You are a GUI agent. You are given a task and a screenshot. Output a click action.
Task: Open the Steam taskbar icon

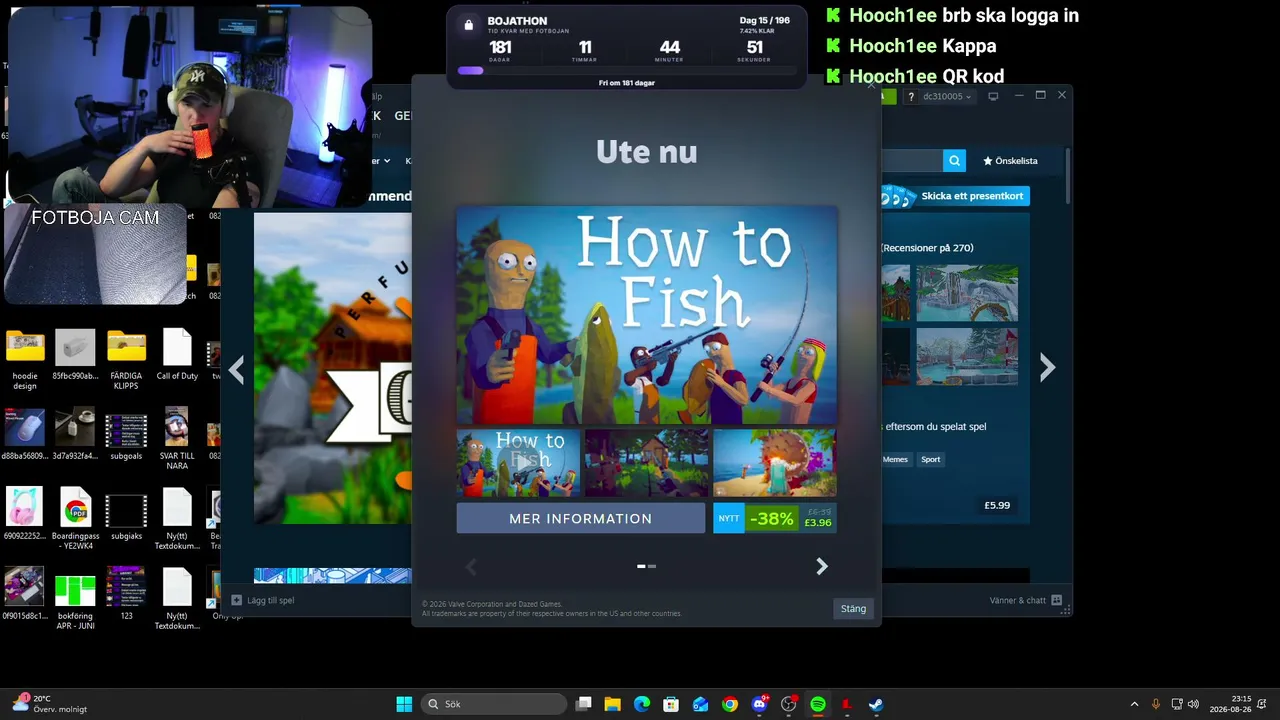click(876, 704)
